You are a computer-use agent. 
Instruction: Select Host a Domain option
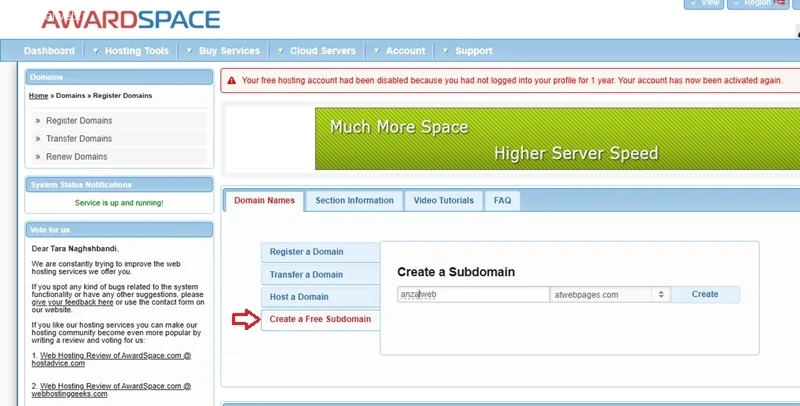click(320, 297)
